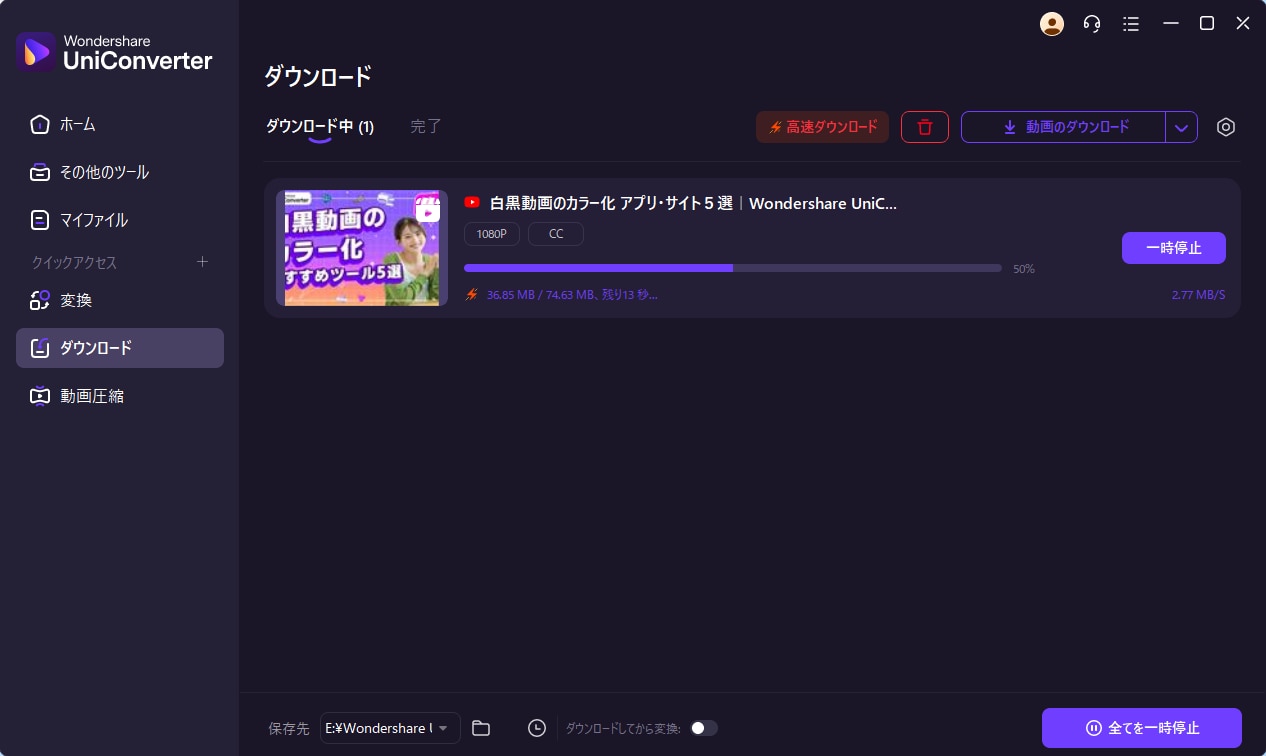Viewport: 1266px width, 756px height.
Task: Go to ホーム in the sidebar
Action: point(120,124)
